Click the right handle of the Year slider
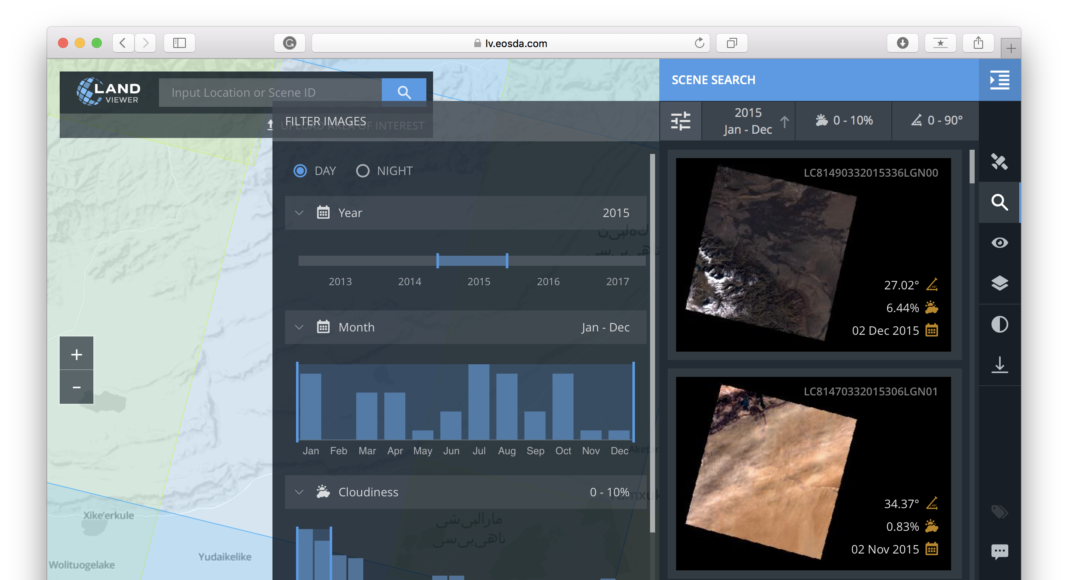 pos(507,261)
